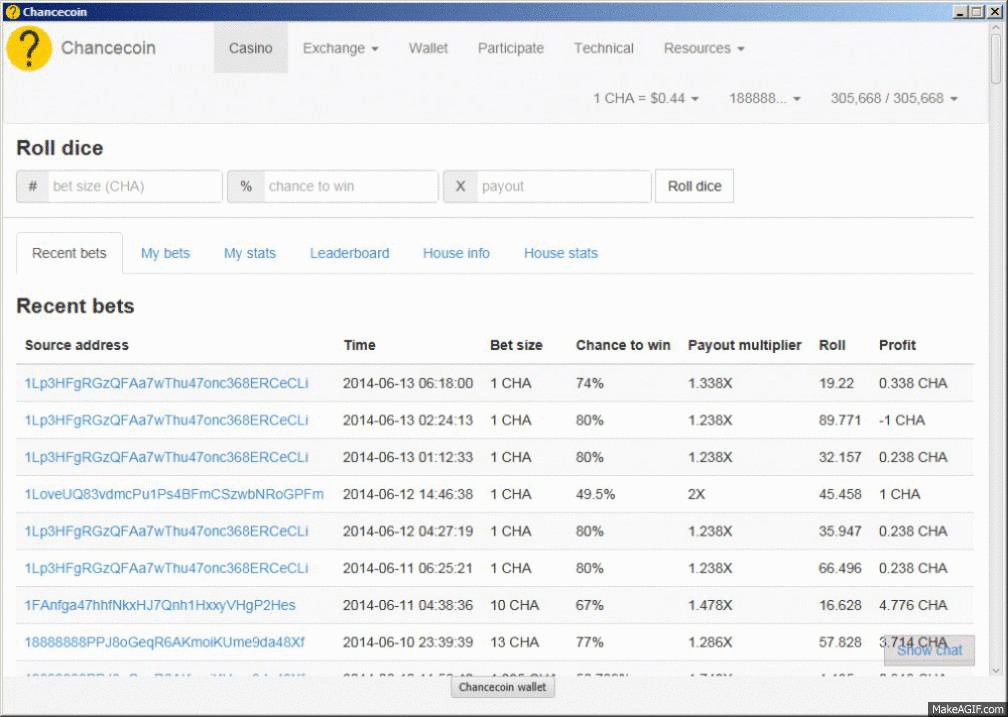The image size is (1008, 717).
Task: Click the Profit column header
Action: (x=897, y=345)
